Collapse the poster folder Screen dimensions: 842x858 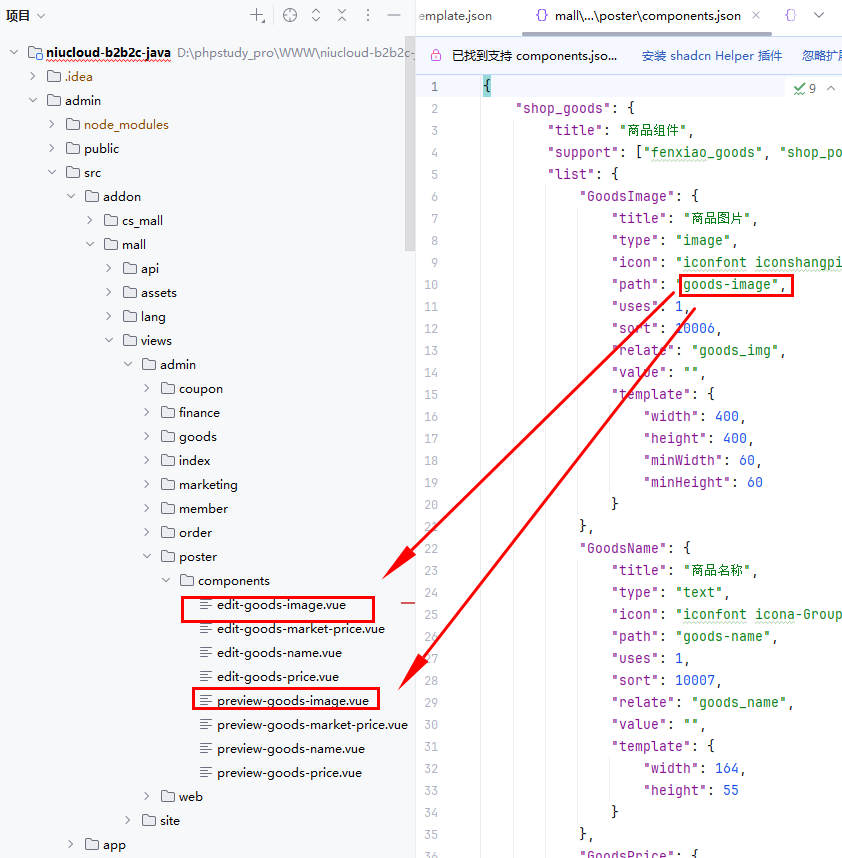147,557
